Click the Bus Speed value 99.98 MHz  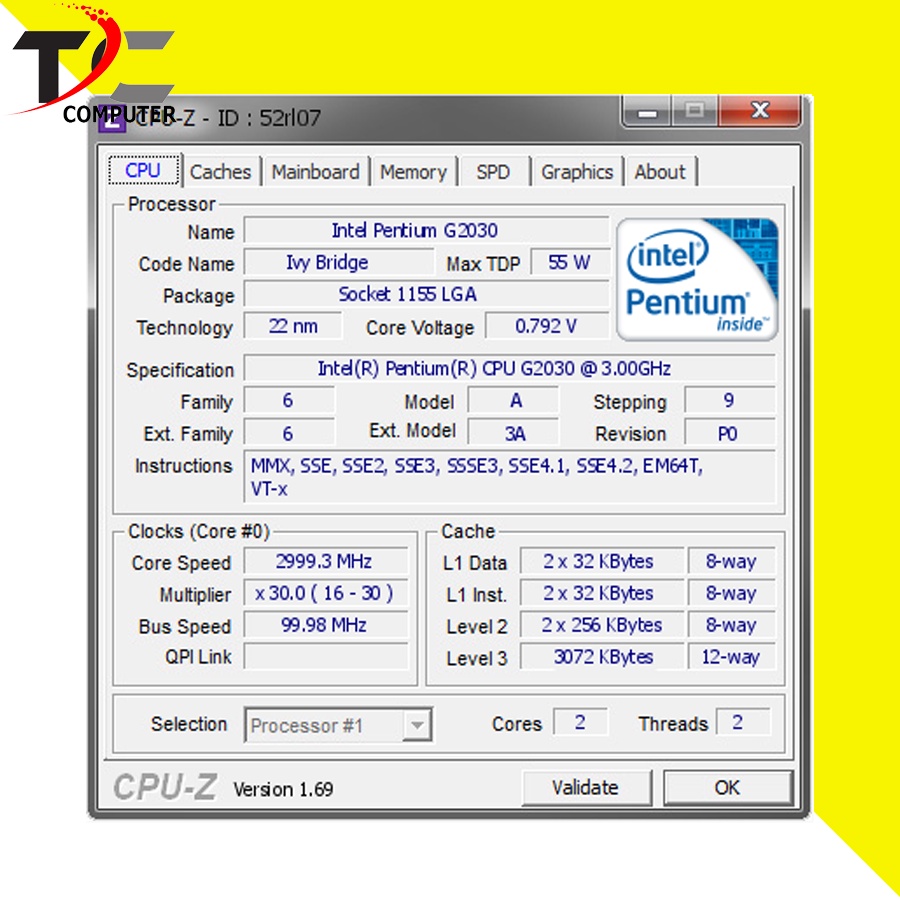click(x=326, y=625)
